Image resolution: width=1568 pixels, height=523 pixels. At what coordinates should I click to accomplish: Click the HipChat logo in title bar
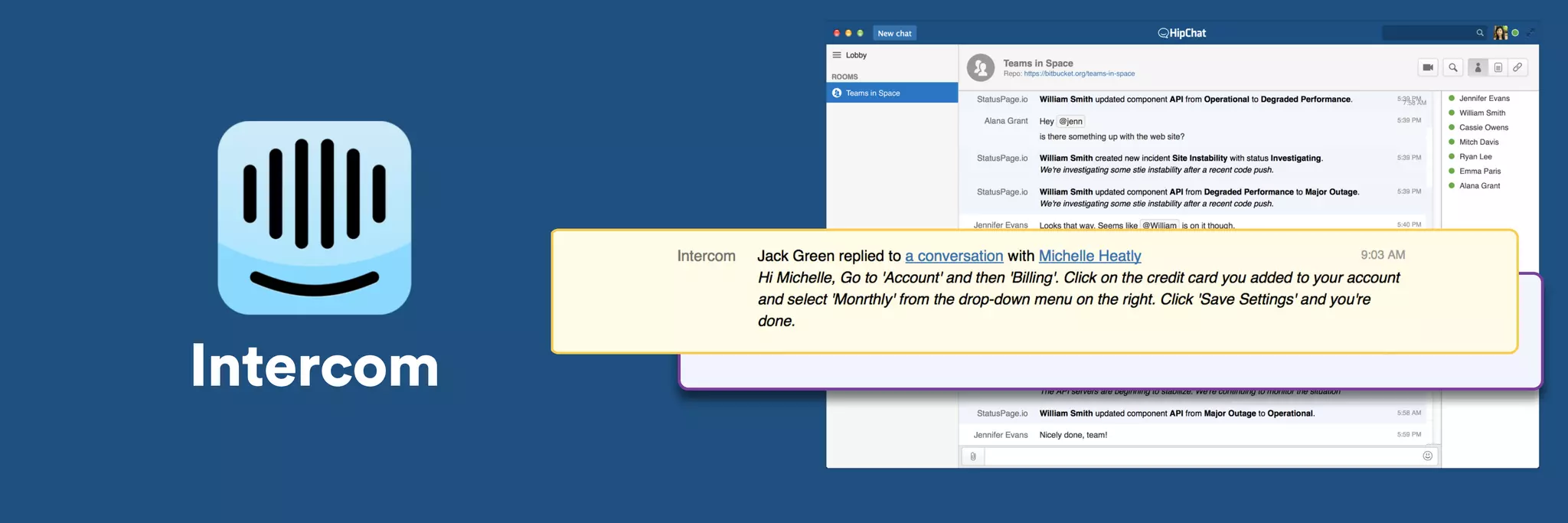(1181, 33)
